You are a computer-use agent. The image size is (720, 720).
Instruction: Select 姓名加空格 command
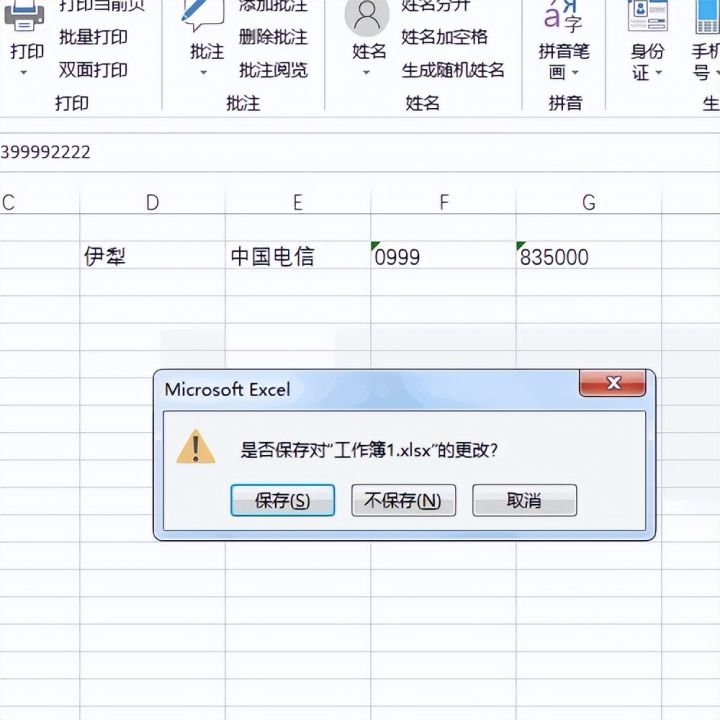(444, 37)
